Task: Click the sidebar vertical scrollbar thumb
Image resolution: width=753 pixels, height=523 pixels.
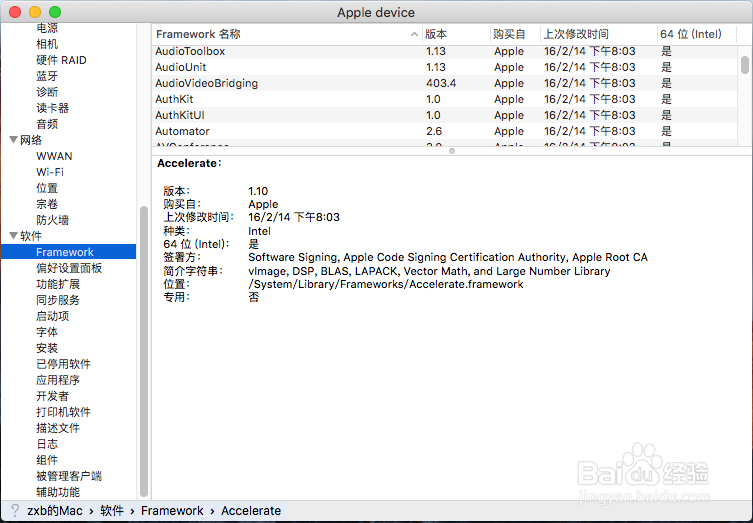Action: click(144, 352)
